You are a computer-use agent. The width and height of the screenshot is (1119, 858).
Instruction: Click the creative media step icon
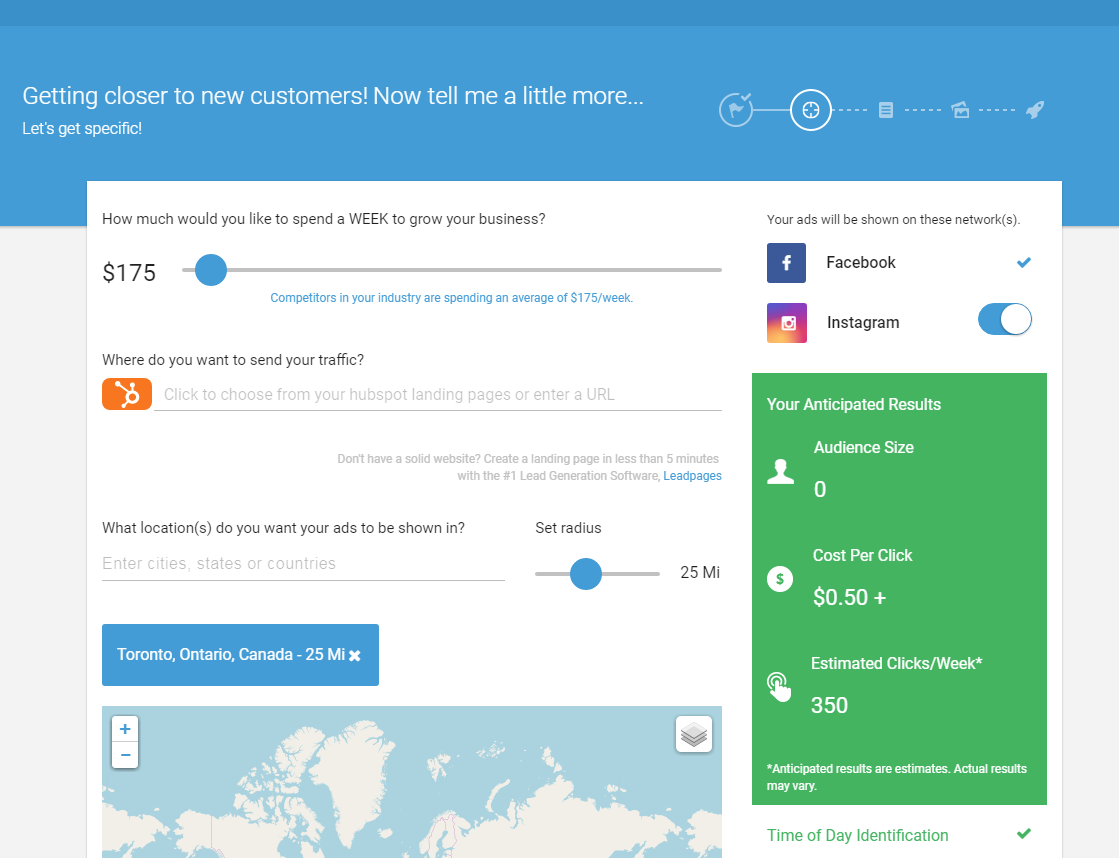click(960, 110)
